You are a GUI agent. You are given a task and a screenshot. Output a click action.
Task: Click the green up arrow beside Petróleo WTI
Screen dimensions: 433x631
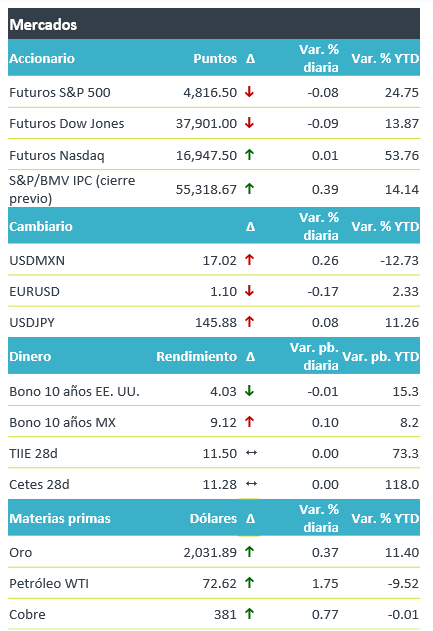[x=249, y=583]
